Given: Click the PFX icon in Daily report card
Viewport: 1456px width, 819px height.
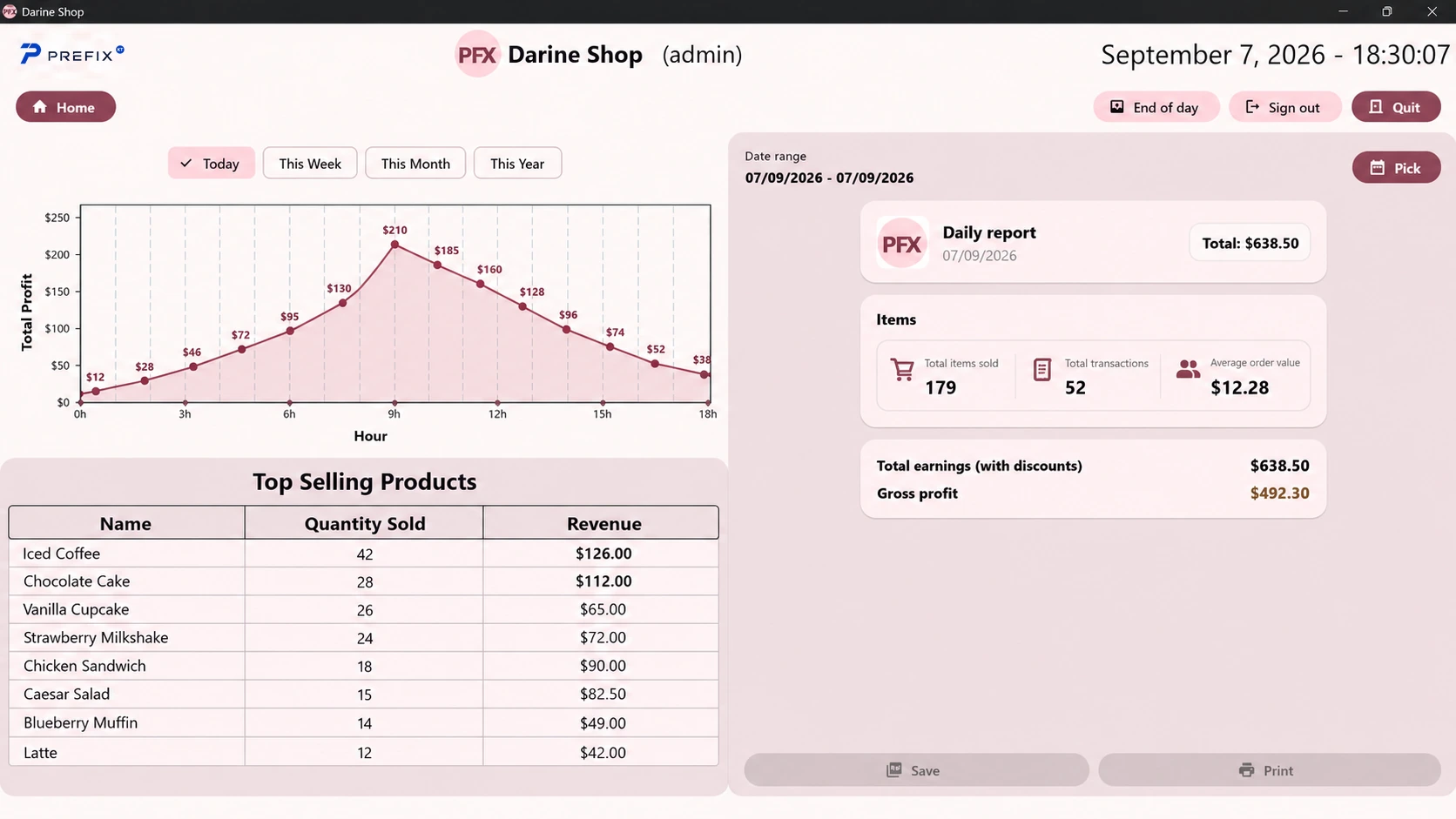Looking at the screenshot, I should [901, 243].
